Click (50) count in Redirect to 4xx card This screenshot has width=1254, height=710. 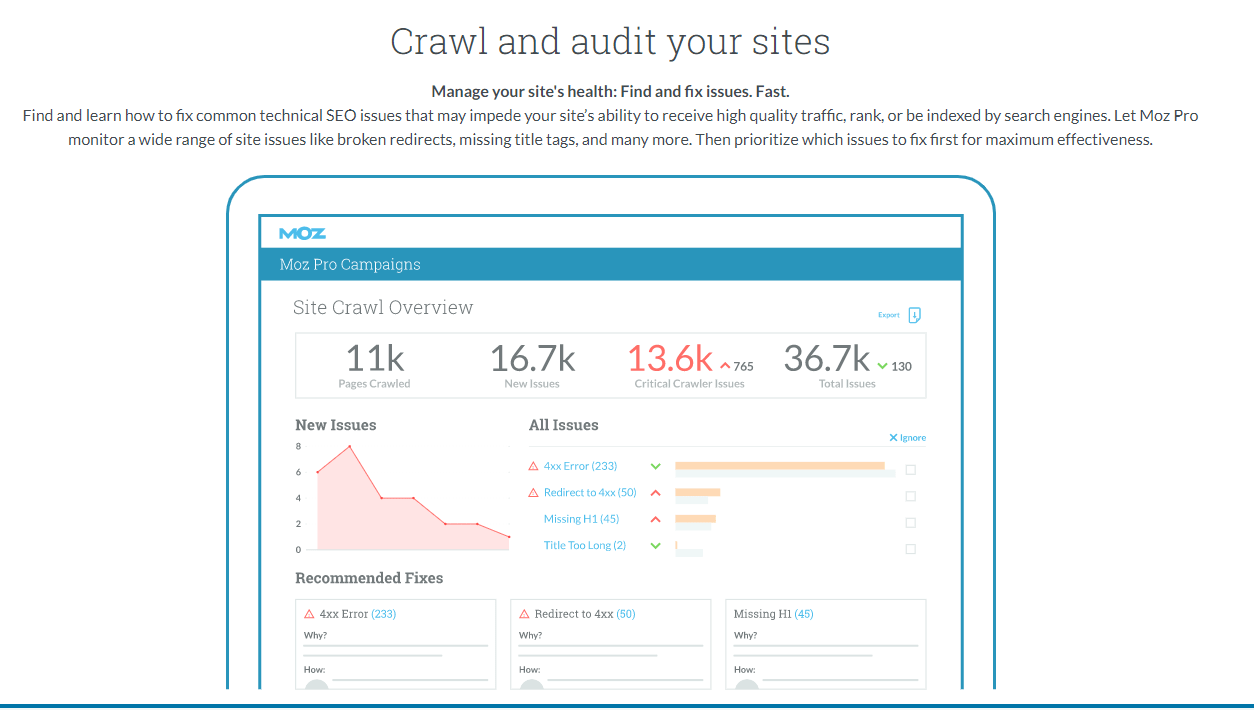click(x=626, y=614)
